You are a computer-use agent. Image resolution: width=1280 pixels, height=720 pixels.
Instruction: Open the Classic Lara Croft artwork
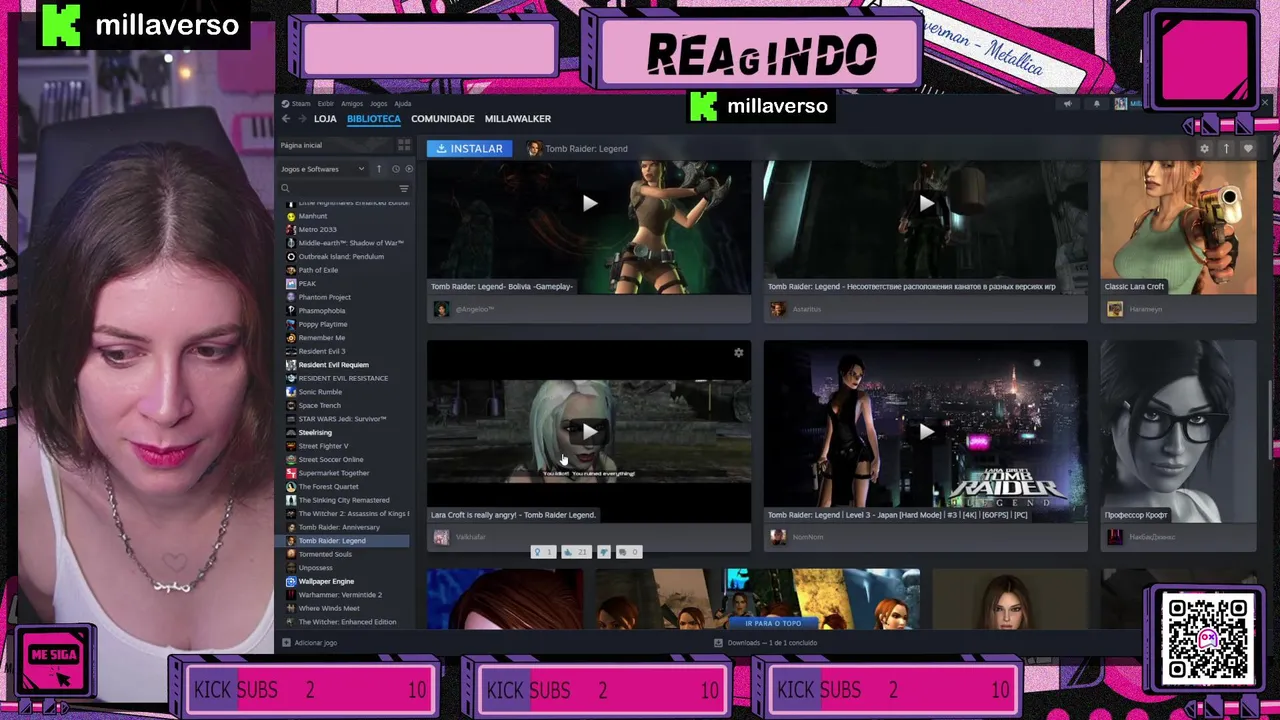1178,227
